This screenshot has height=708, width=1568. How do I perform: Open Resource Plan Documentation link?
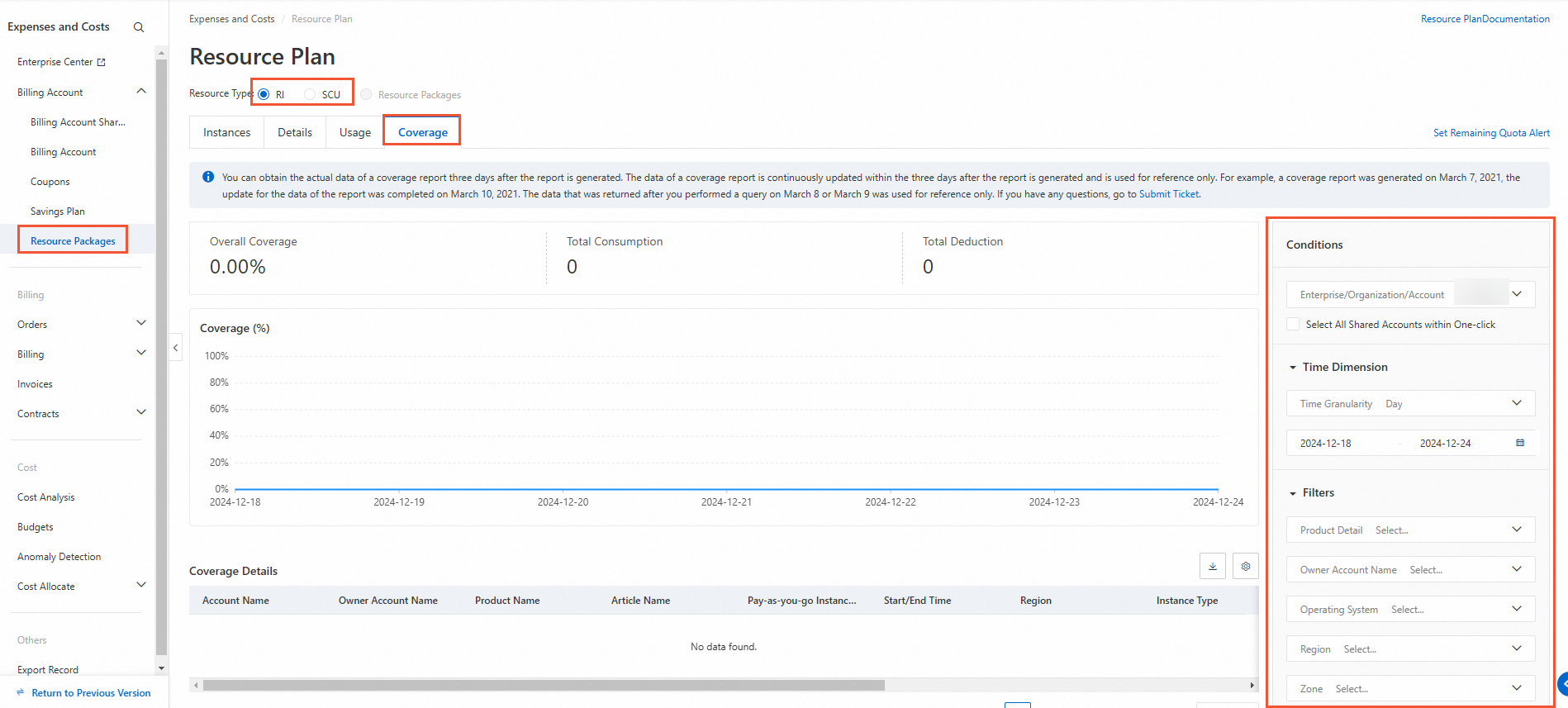1485,19
